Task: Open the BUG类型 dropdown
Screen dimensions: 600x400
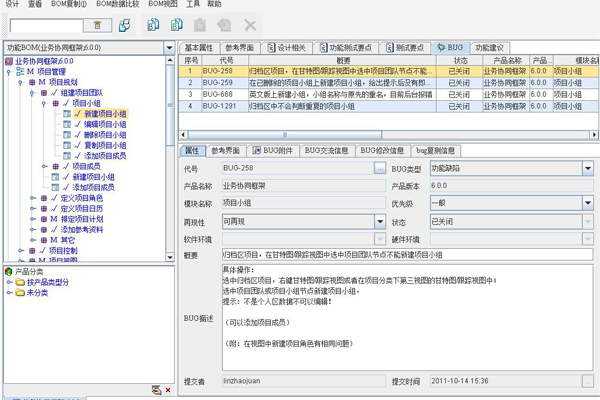Action: tap(588, 168)
